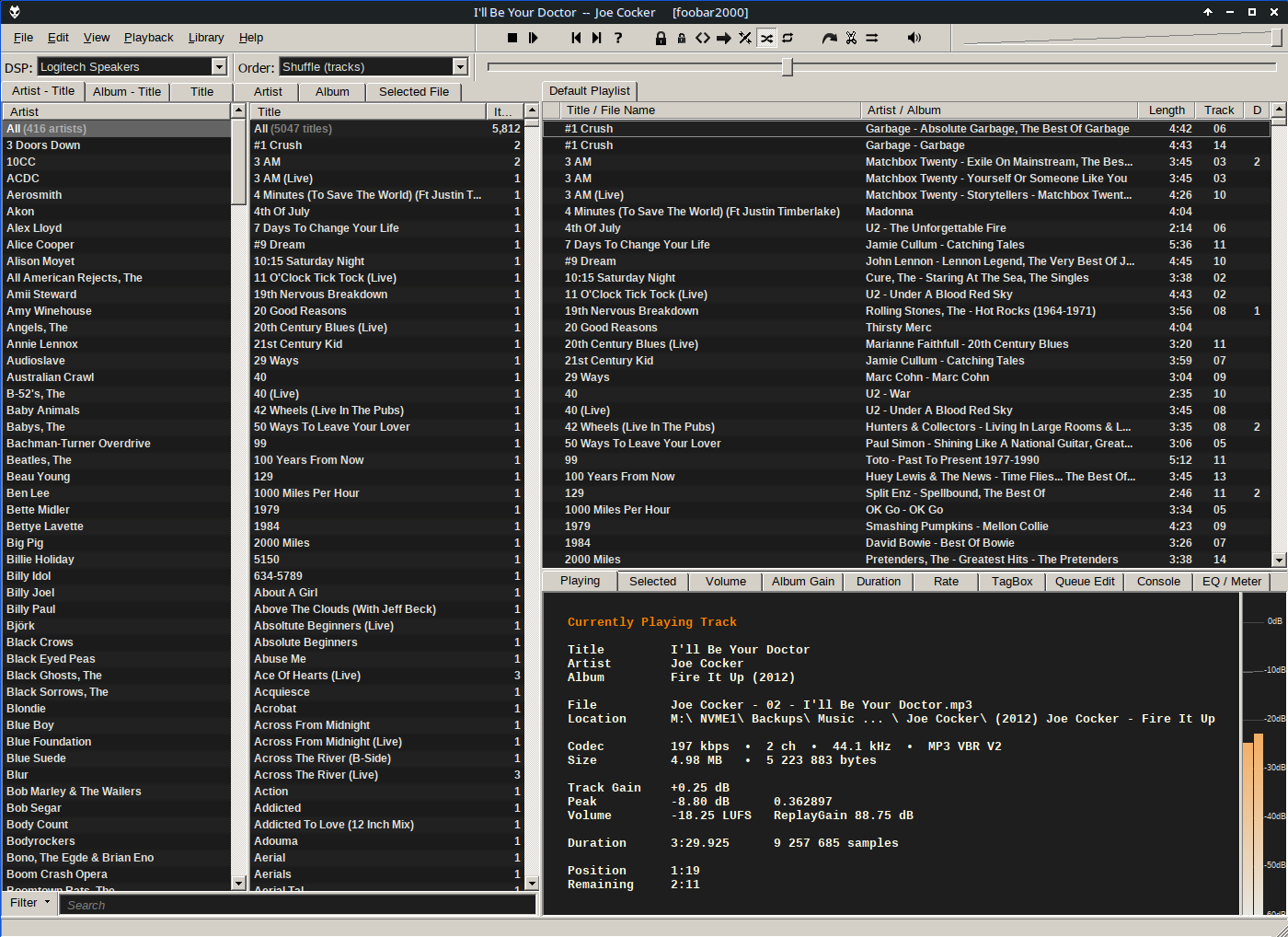This screenshot has width=1288, height=937.
Task: Toggle the highlighted shuffle crossed-arrows button
Action: 766,38
